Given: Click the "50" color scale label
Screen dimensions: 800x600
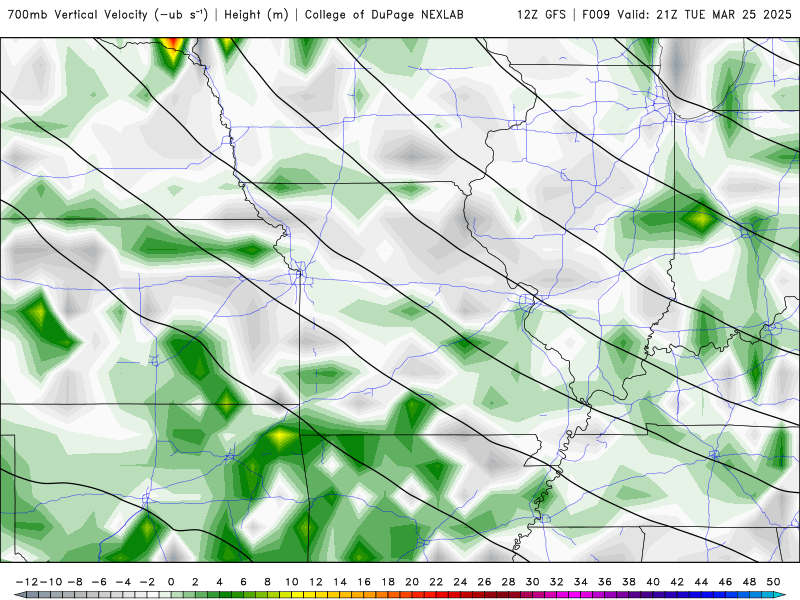Looking at the screenshot, I should 773,582.
